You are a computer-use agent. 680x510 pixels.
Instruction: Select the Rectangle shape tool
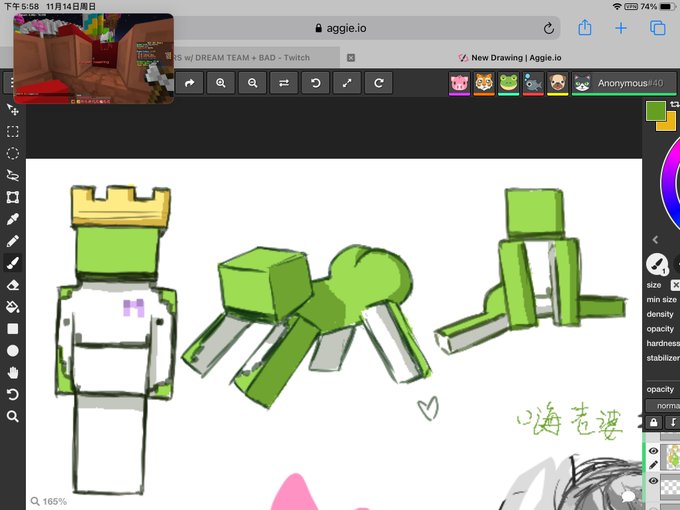(13, 329)
